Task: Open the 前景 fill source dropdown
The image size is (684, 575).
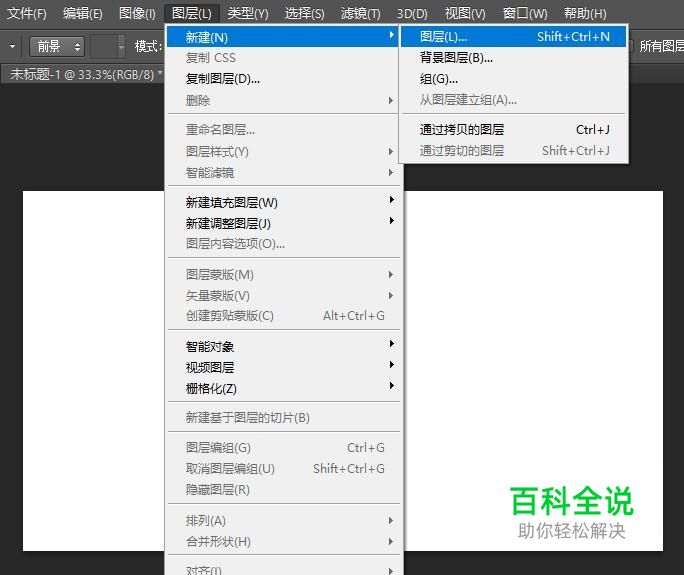Action: point(57,46)
